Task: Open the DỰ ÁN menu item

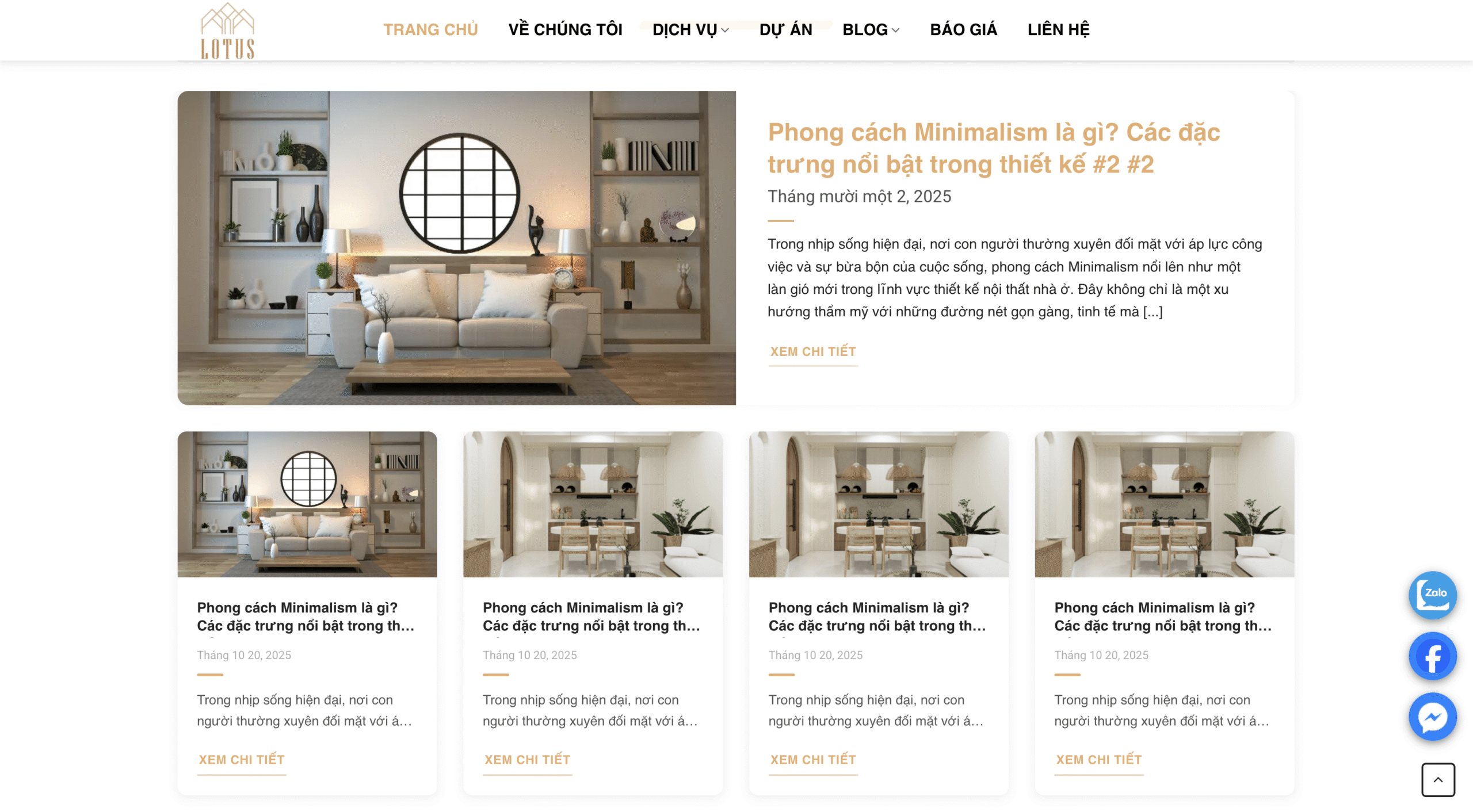Action: pos(785,29)
